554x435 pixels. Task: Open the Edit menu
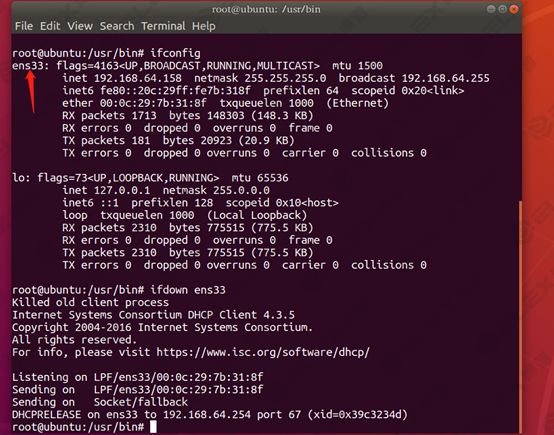point(50,26)
